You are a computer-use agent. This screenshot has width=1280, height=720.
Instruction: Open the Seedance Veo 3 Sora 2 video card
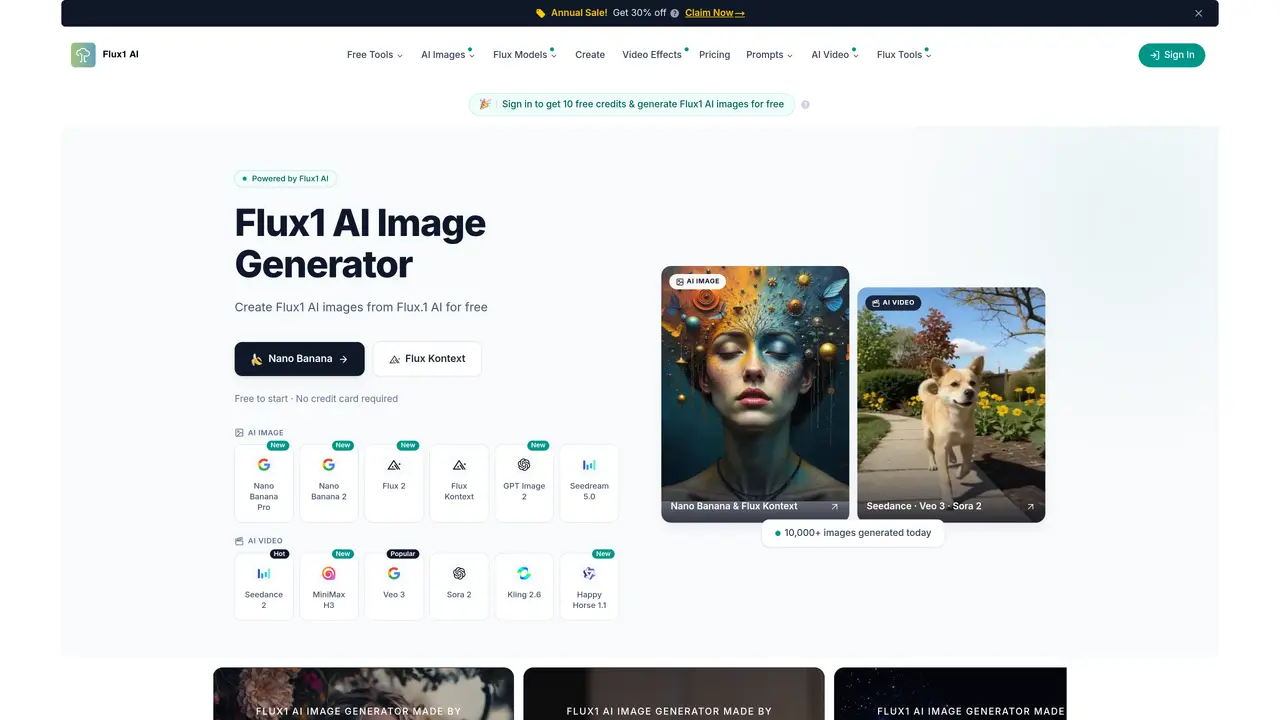pyautogui.click(x=951, y=405)
